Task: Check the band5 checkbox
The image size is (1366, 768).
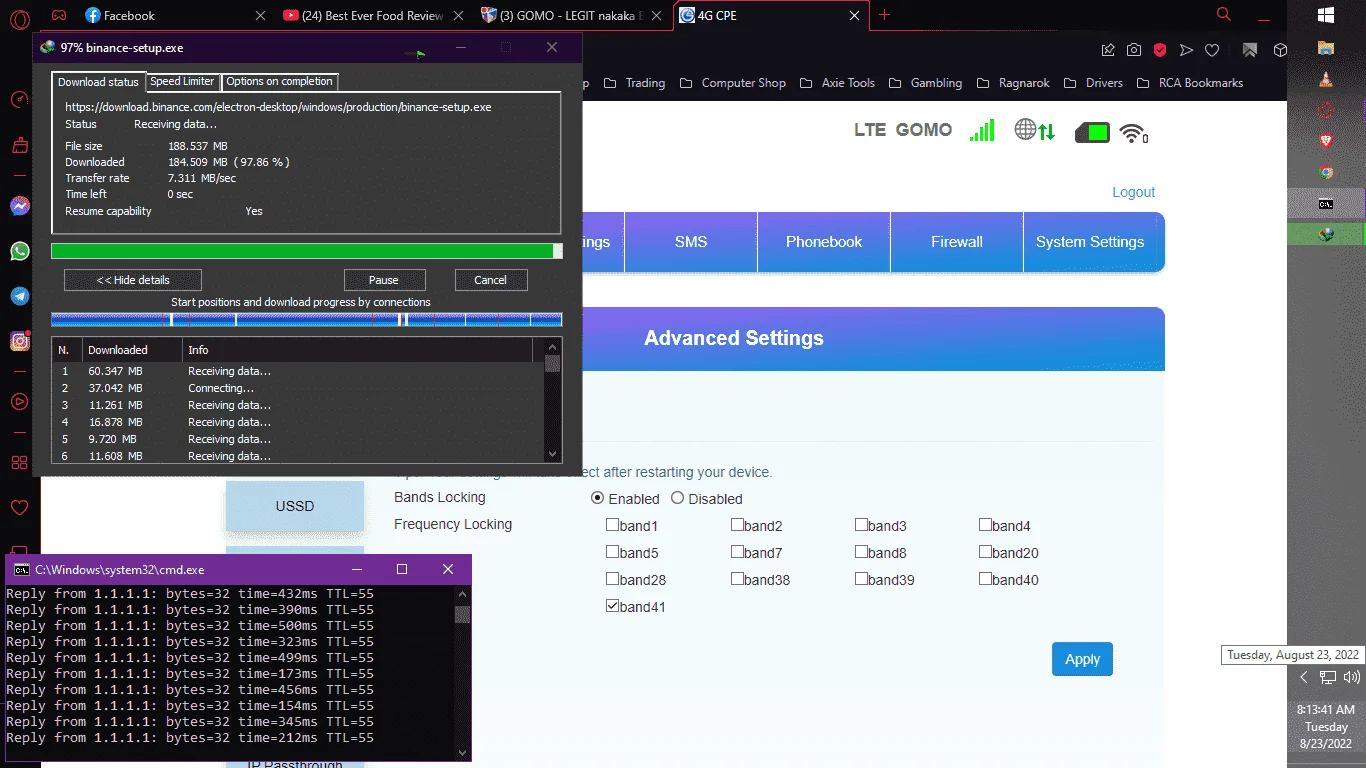Action: point(612,551)
